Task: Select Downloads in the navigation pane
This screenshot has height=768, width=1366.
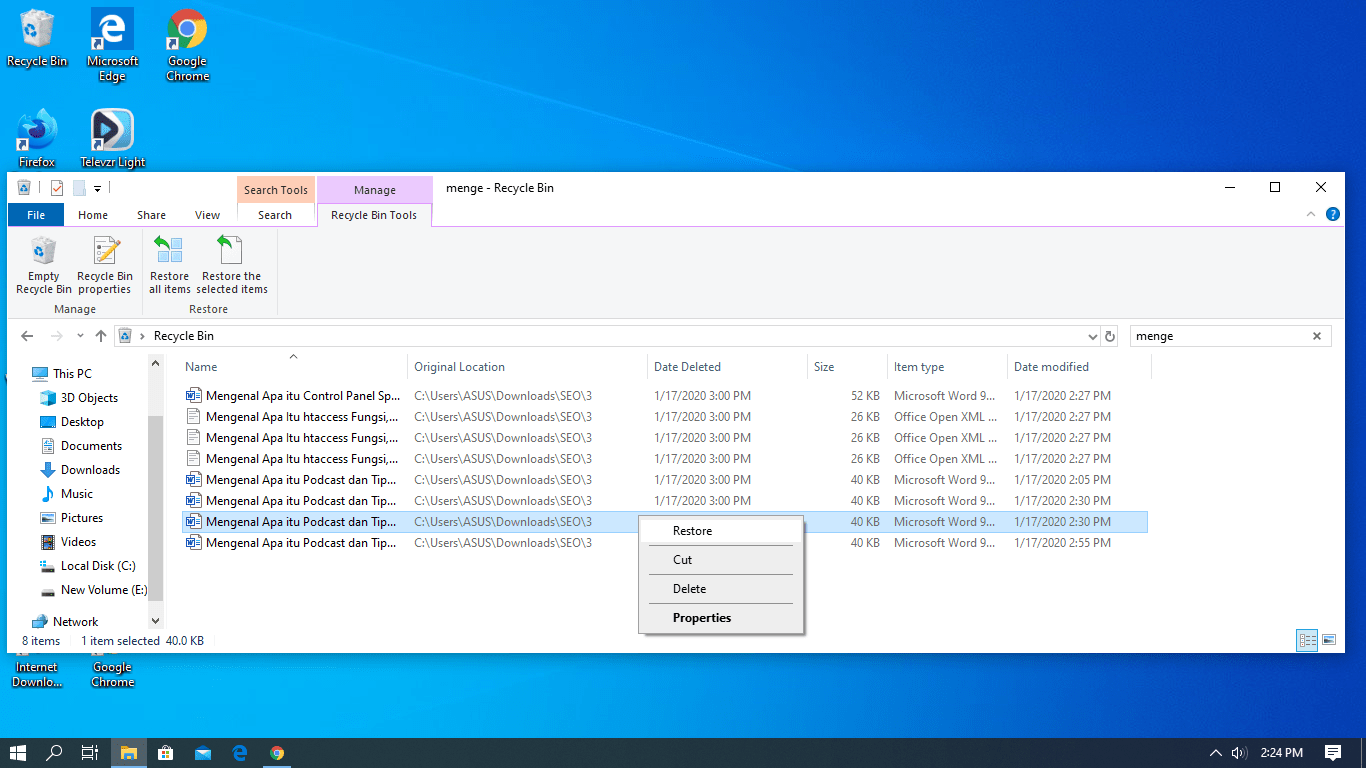Action: [x=90, y=470]
